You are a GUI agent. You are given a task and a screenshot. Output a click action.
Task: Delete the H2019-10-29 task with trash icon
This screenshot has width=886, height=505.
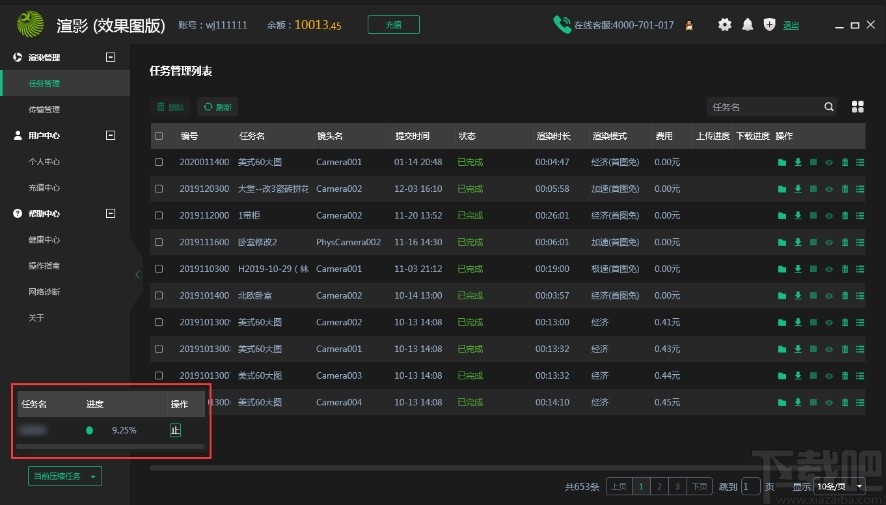coord(845,269)
